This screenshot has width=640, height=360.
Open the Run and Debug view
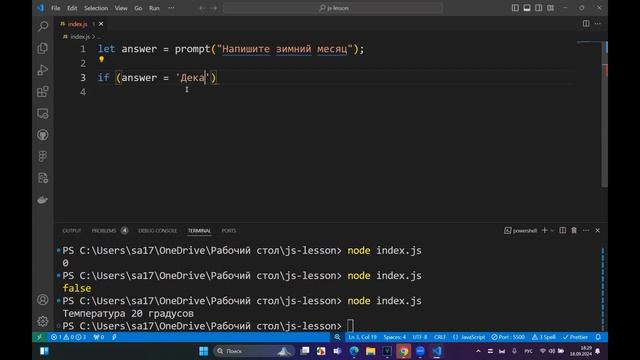[x=42, y=70]
